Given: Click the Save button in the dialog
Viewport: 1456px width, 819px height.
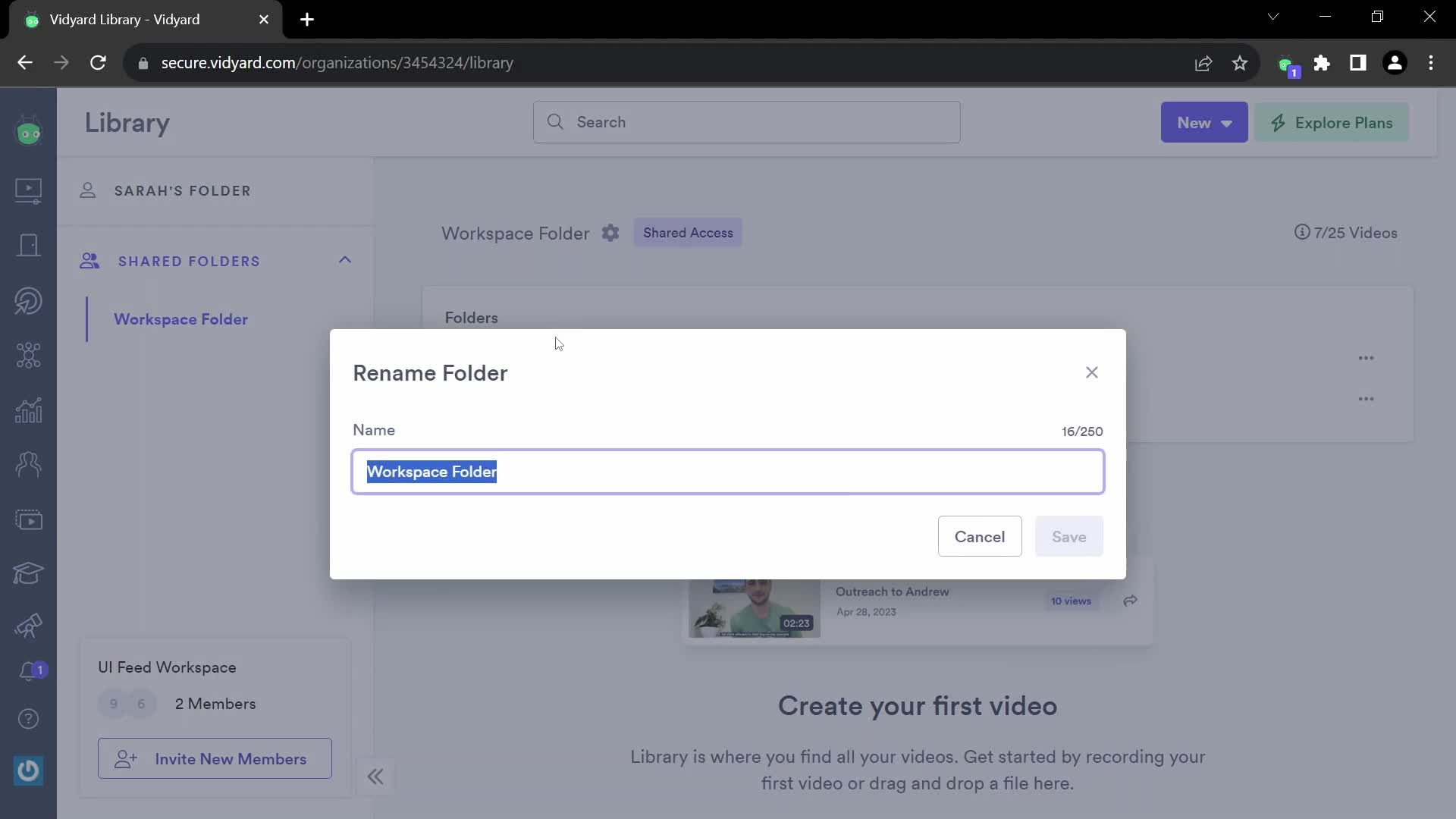Looking at the screenshot, I should pyautogui.click(x=1068, y=536).
